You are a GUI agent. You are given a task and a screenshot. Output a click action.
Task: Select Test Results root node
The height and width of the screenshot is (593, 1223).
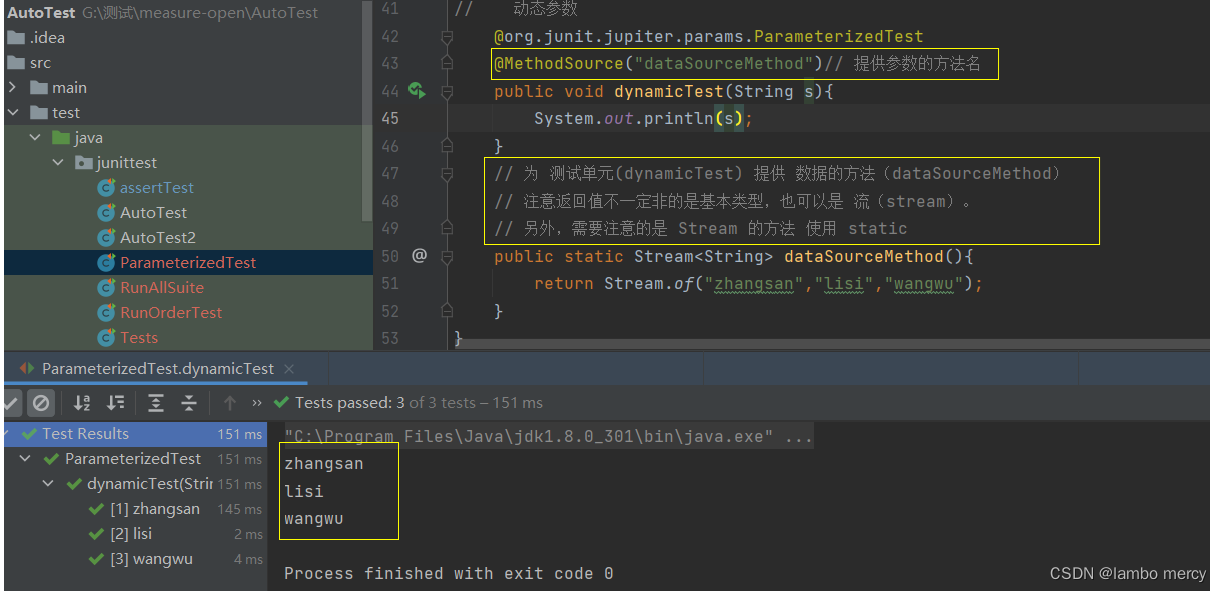pos(134,434)
